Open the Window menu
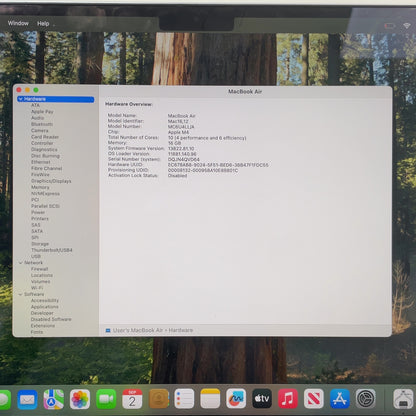 [x=18, y=23]
